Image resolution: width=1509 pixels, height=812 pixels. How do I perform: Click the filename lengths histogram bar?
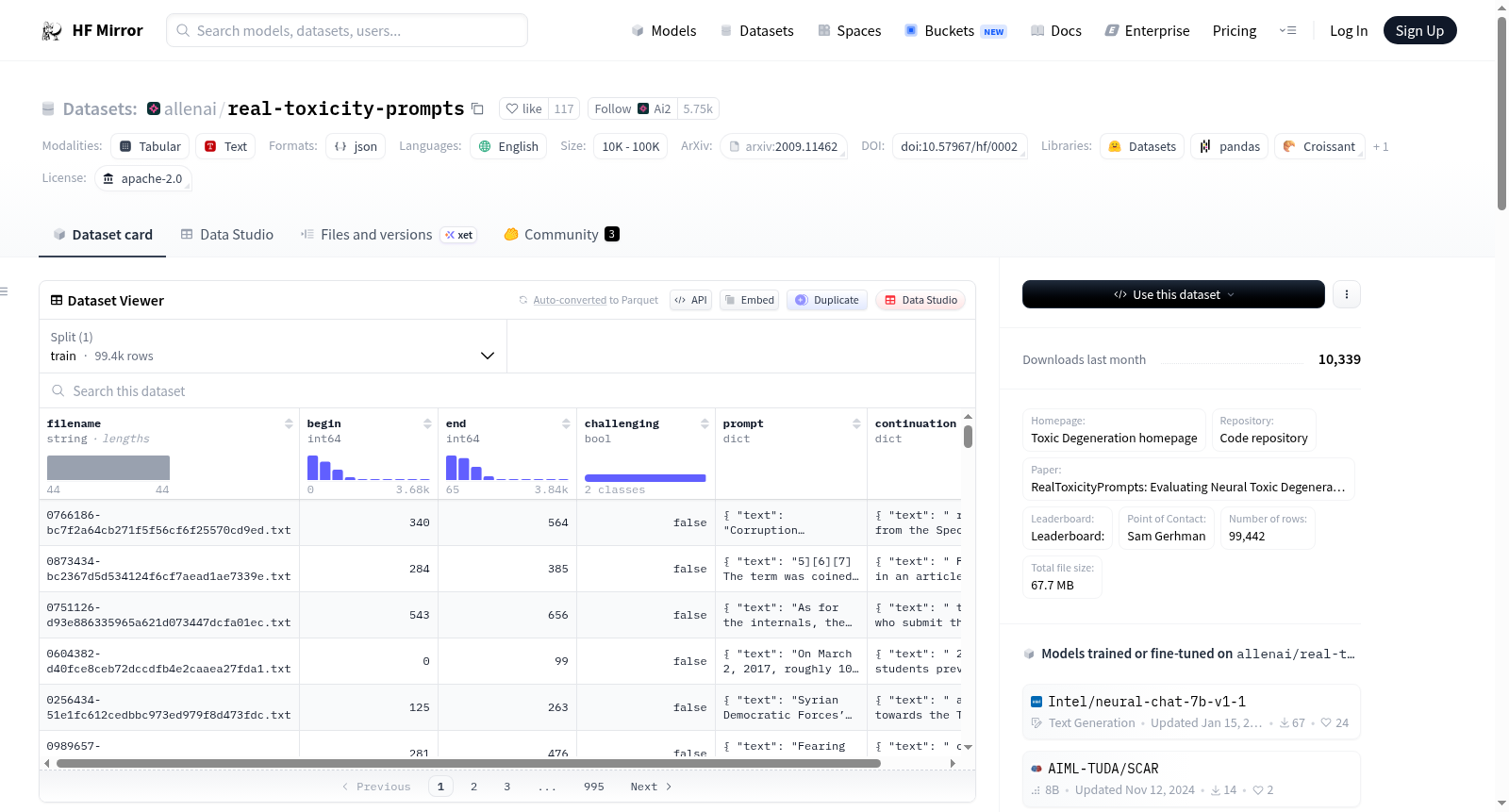[108, 468]
